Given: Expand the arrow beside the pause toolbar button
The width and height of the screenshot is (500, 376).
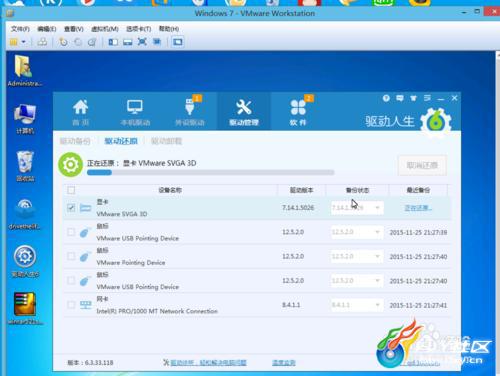Looking at the screenshot, I should tap(23, 42).
